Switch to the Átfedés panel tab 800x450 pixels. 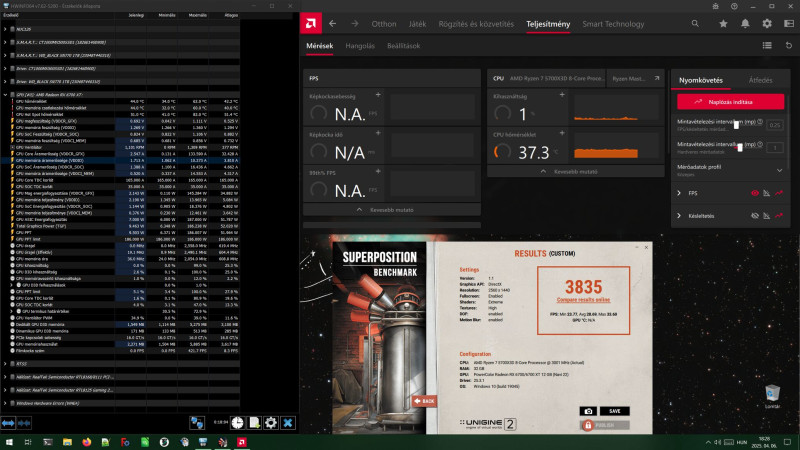(x=760, y=80)
